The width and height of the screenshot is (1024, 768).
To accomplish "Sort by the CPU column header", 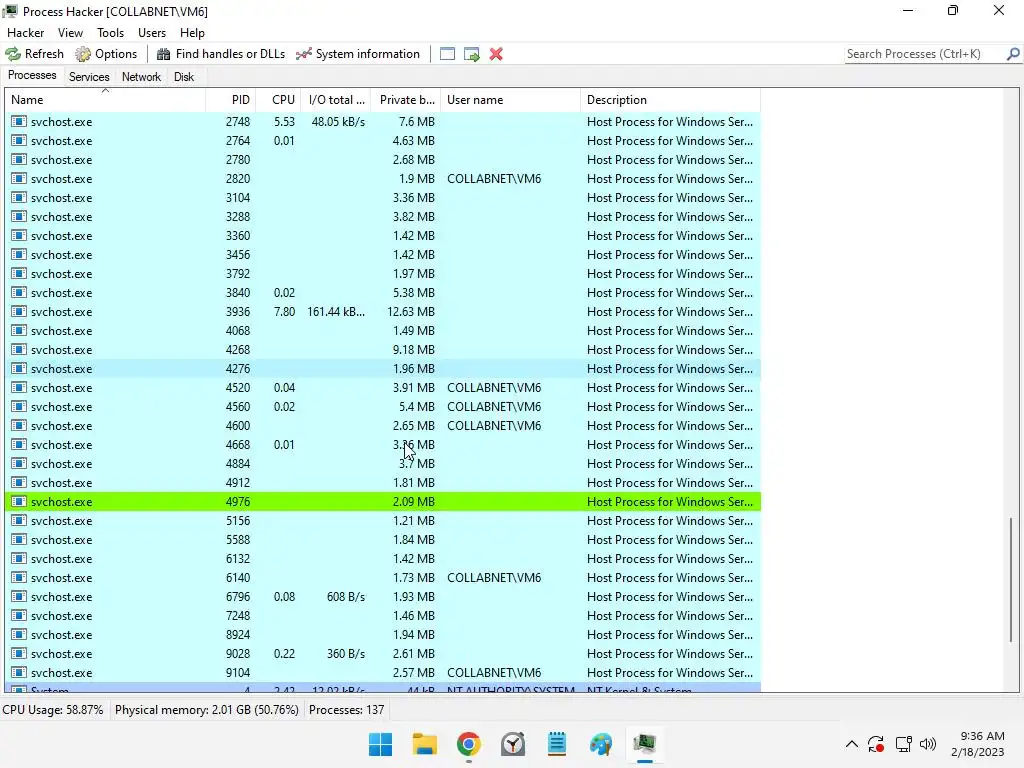I will click(x=278, y=100).
